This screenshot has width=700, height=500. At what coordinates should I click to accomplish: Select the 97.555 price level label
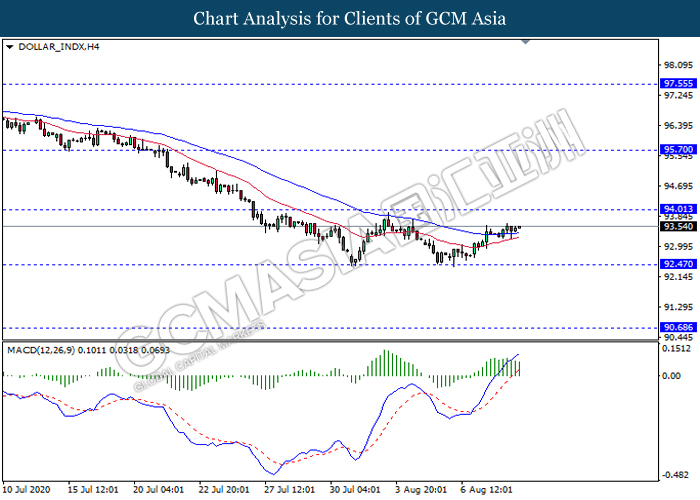[x=678, y=83]
